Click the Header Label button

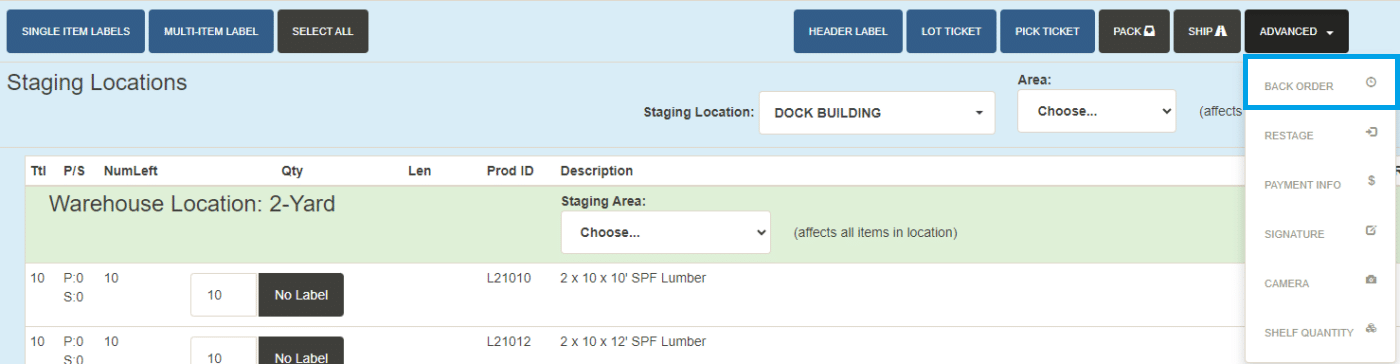[848, 31]
